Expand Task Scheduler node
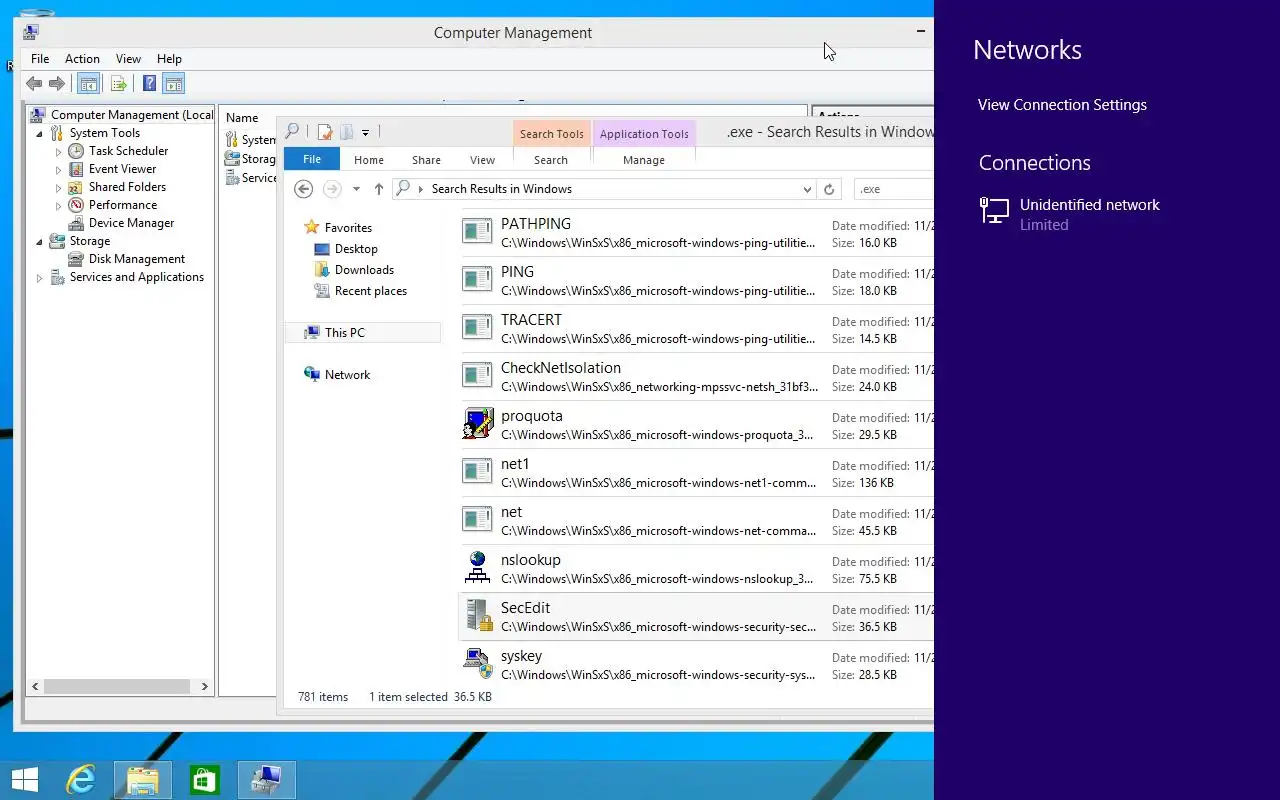 pyautogui.click(x=59, y=152)
